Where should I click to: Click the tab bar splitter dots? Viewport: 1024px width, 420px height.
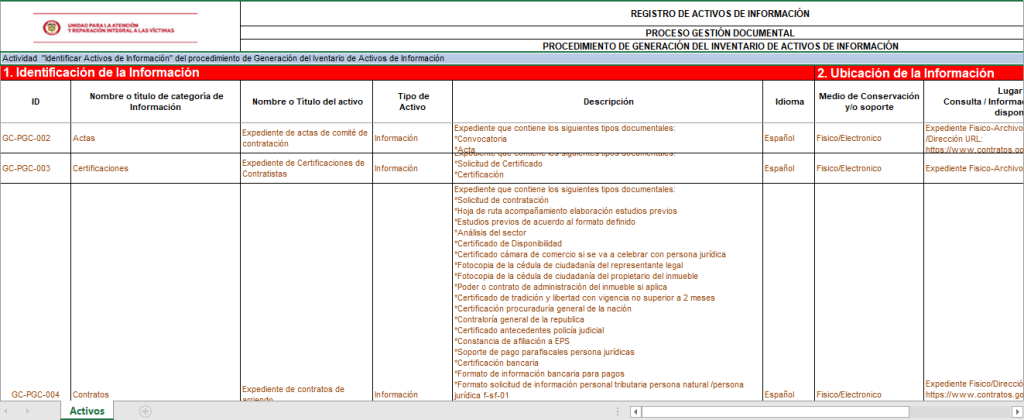[x=618, y=412]
